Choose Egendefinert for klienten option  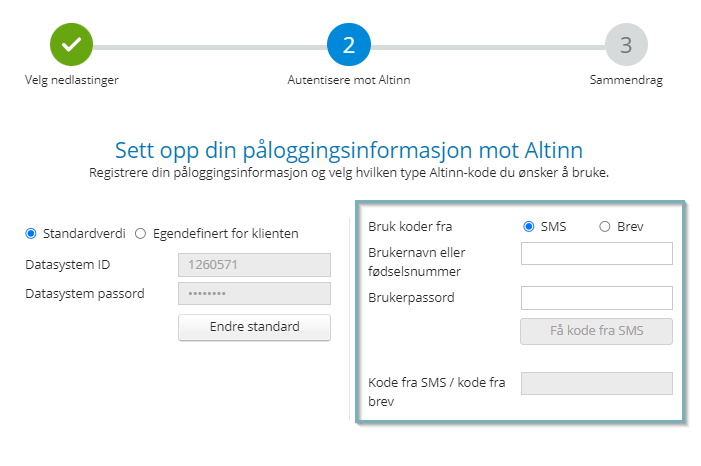pos(140,233)
